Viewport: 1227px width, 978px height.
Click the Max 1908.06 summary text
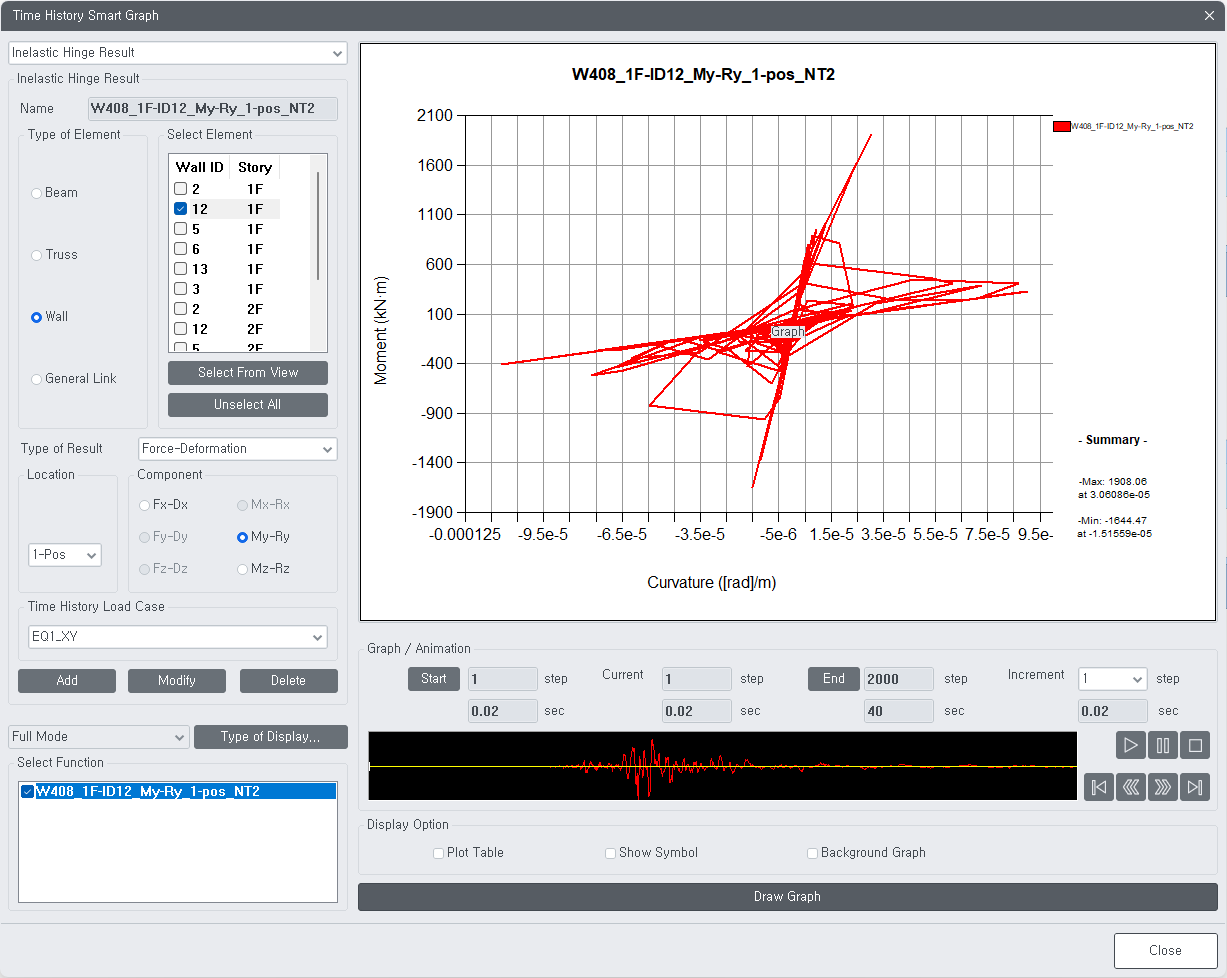point(1112,488)
